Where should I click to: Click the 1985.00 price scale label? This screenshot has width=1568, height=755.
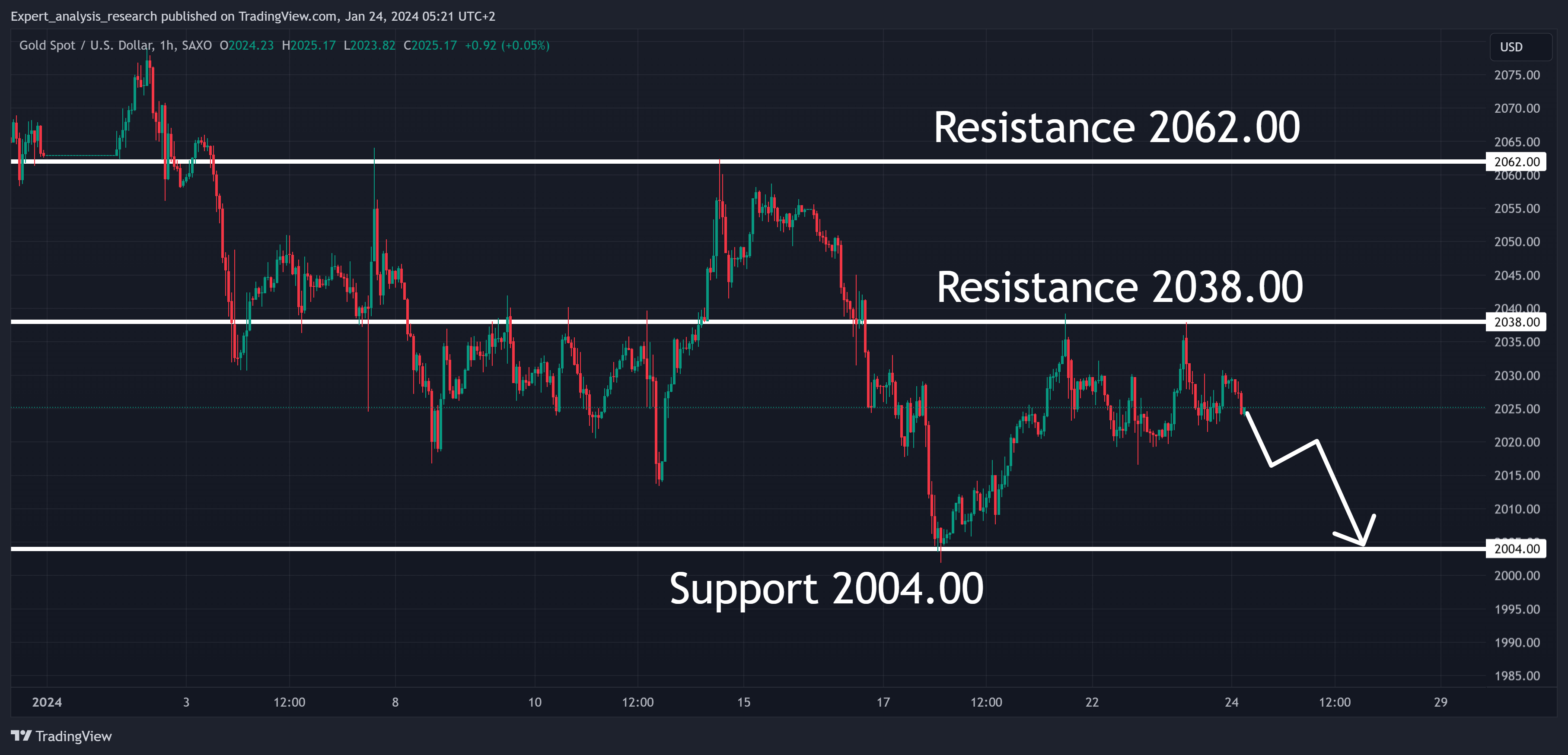(1516, 675)
